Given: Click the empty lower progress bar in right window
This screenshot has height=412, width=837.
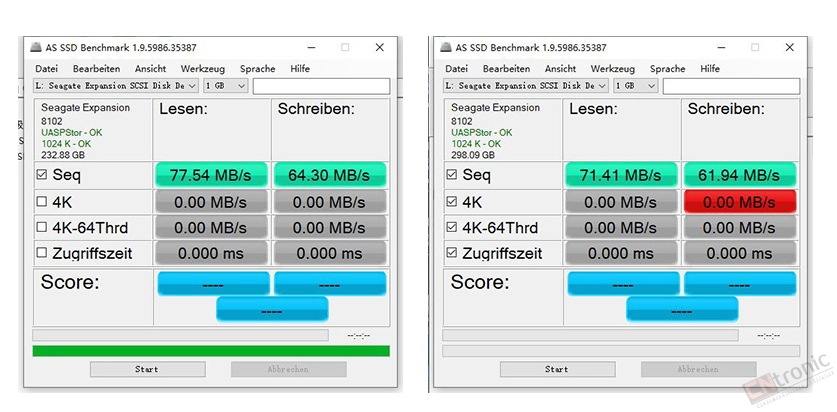Looking at the screenshot, I should tap(621, 351).
